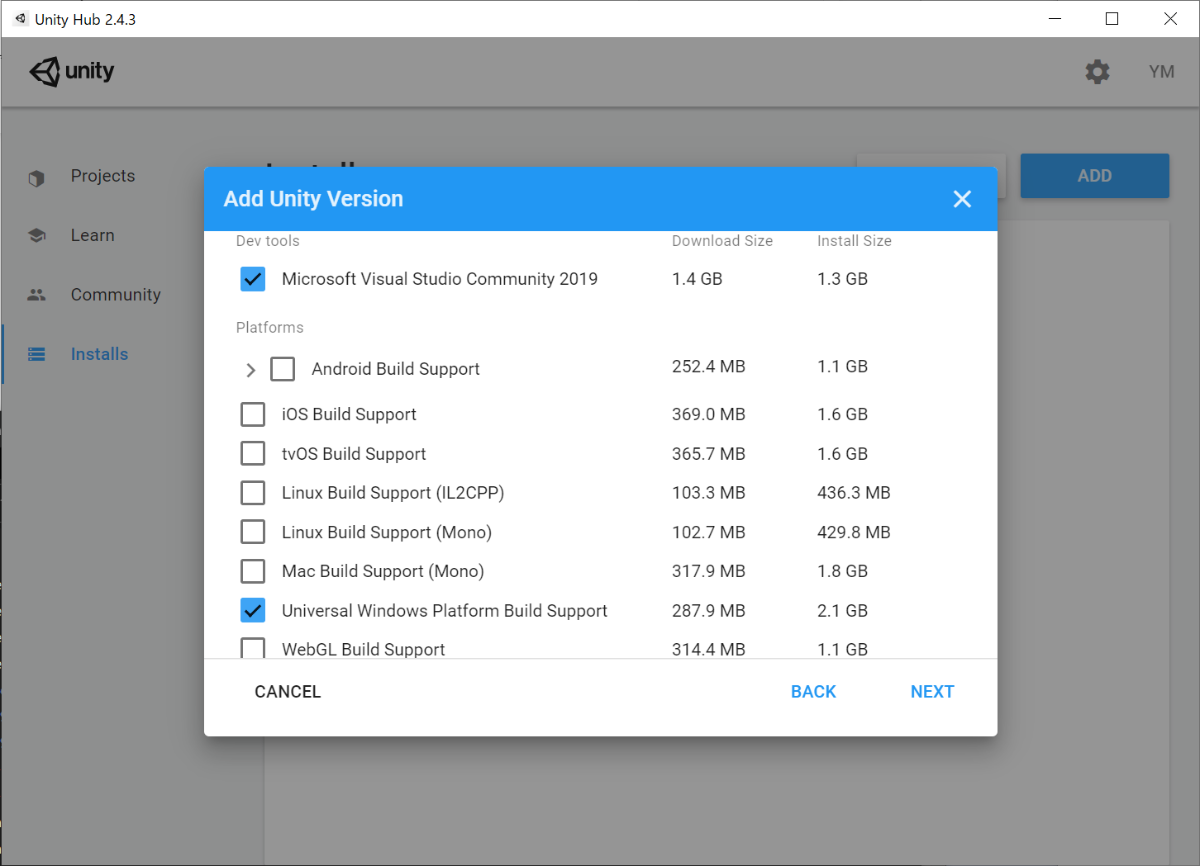The image size is (1200, 866).
Task: Click the 317.9 MB Mac download size
Action: click(709, 571)
